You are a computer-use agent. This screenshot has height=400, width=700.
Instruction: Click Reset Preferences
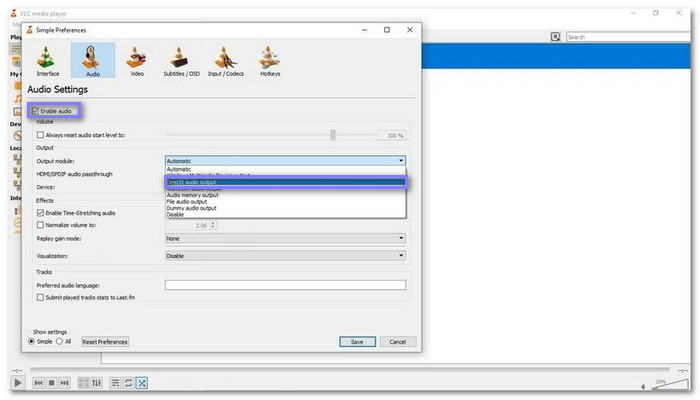coord(105,342)
